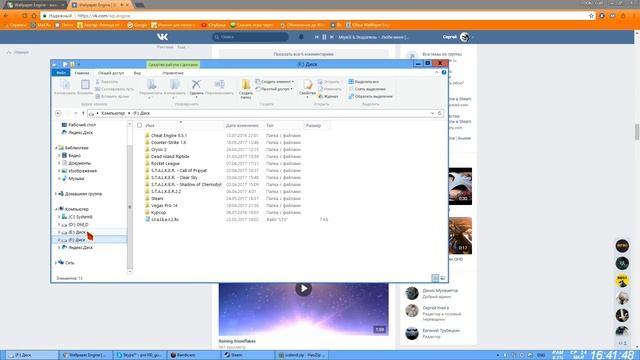
Task: Expand the Сеть tree node
Action: click(x=56, y=263)
